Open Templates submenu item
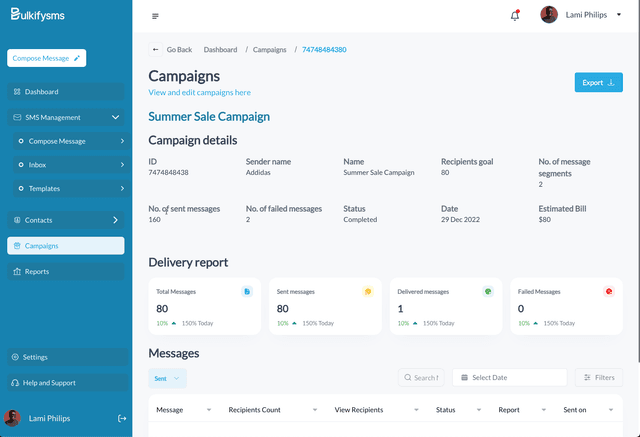640x437 pixels. click(x=72, y=189)
